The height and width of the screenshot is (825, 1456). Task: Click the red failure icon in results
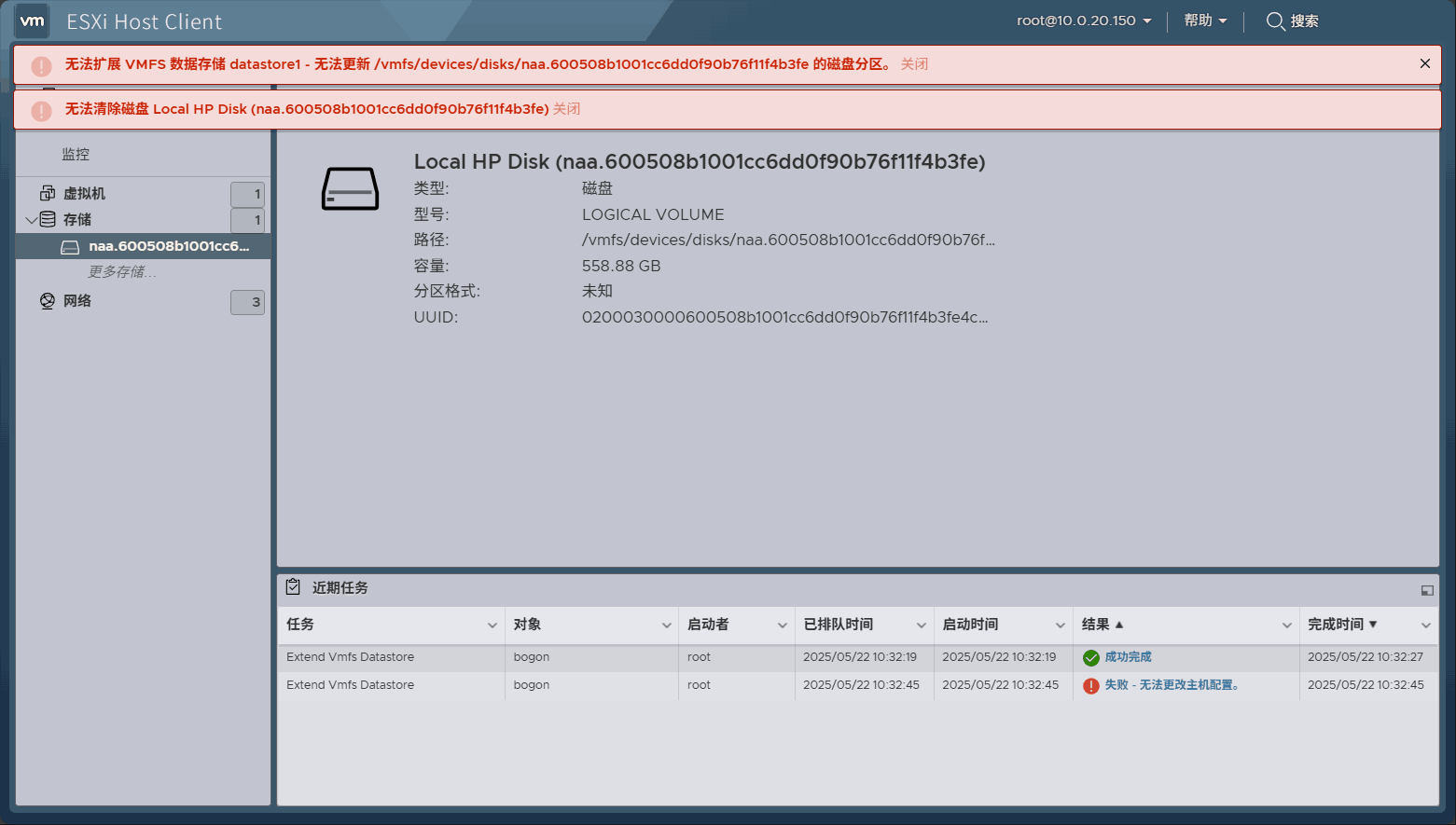pos(1091,686)
